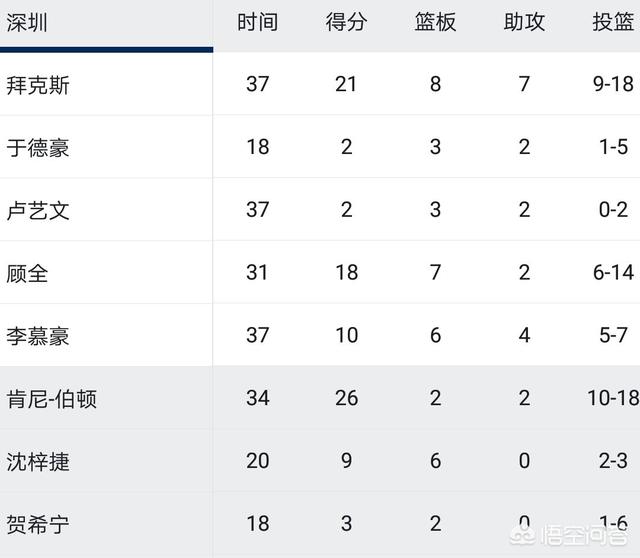Select player 卢艺文

pos(38,211)
